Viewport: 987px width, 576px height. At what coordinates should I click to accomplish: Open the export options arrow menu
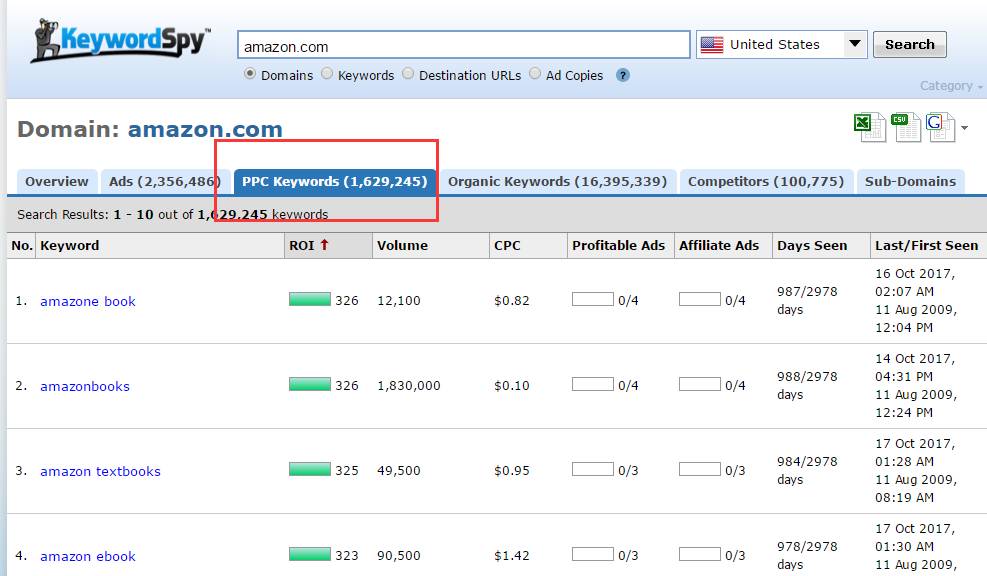(964, 128)
